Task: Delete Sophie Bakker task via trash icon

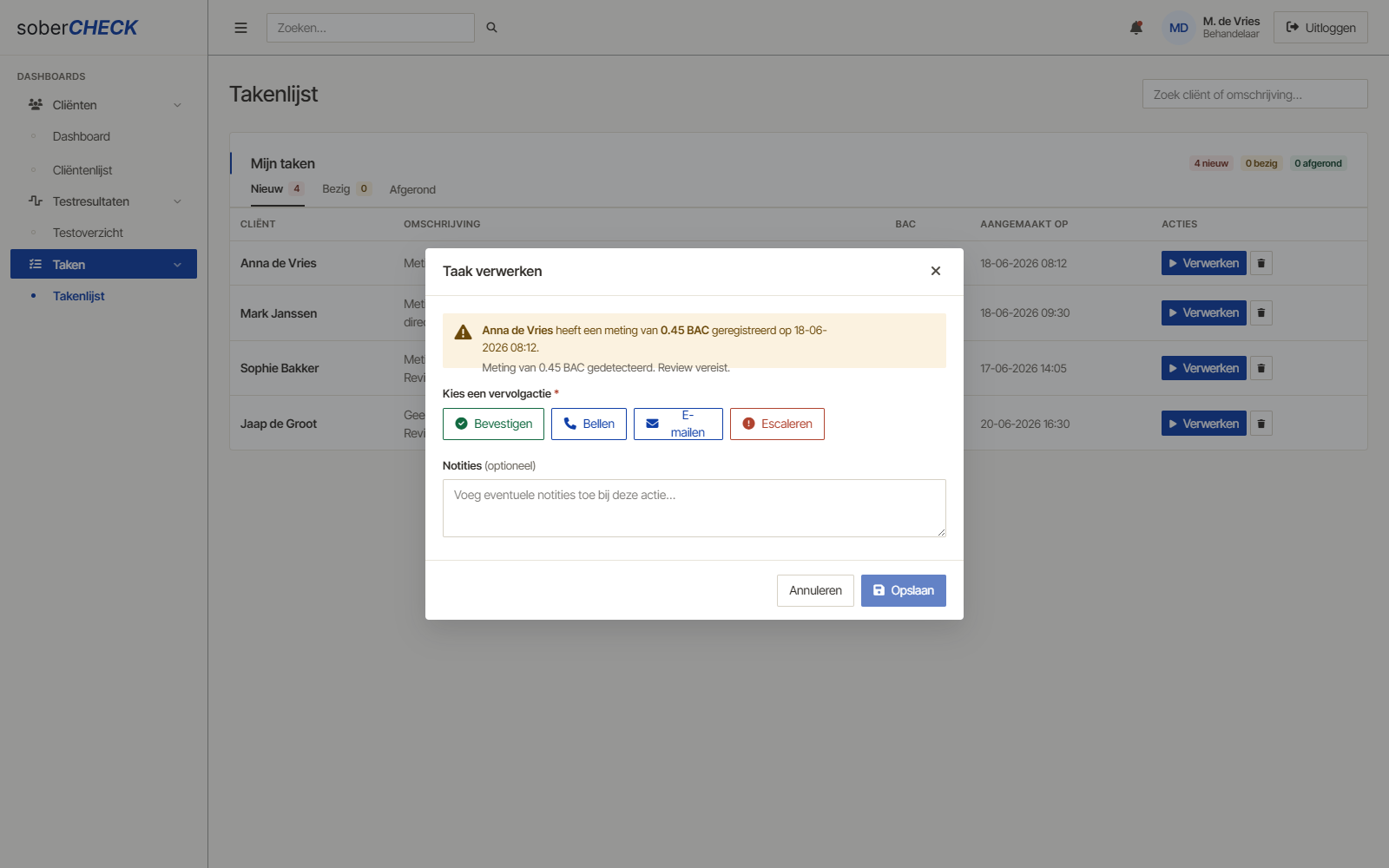Action: (x=1261, y=368)
